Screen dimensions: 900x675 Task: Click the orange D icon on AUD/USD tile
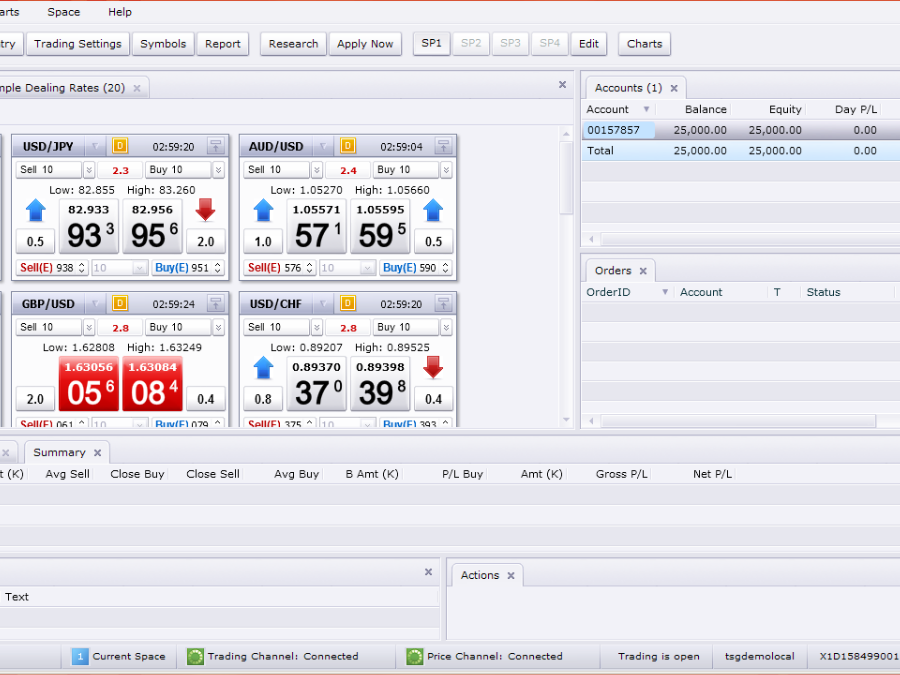348,146
